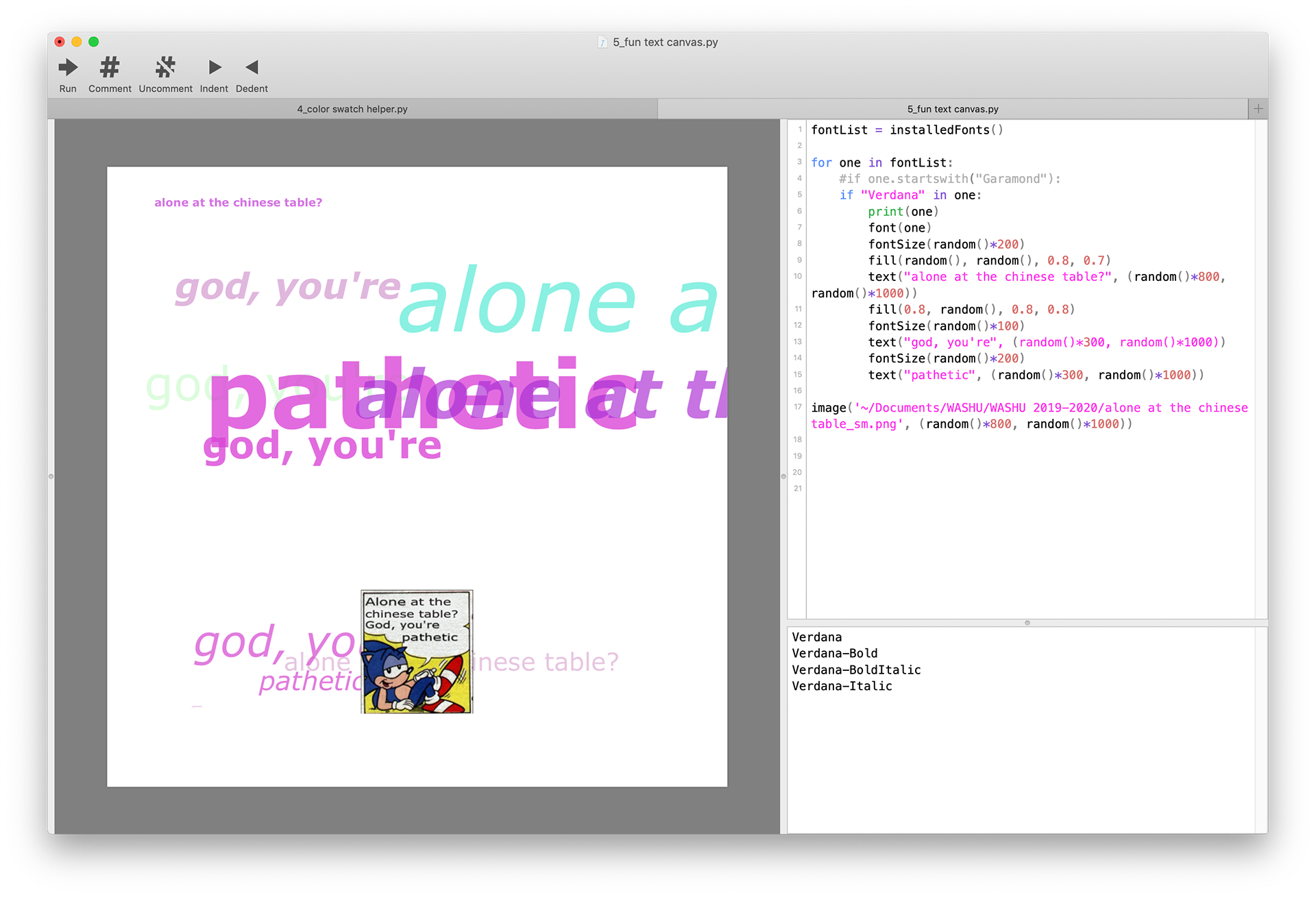
Task: Click the divider handle between canvas and code
Action: pyautogui.click(x=783, y=476)
